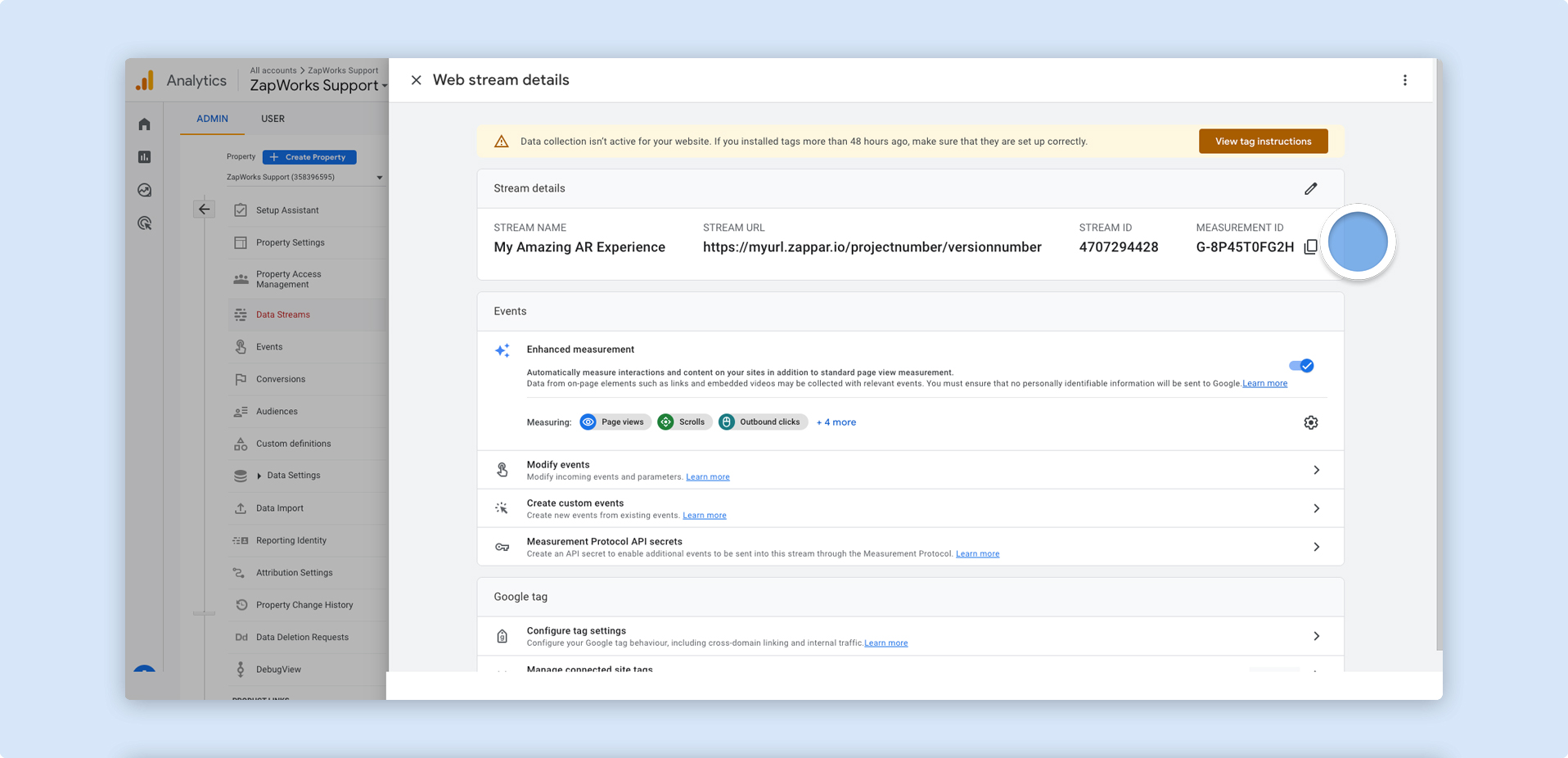Click the Create Property button
The height and width of the screenshot is (758, 1568).
pos(309,157)
